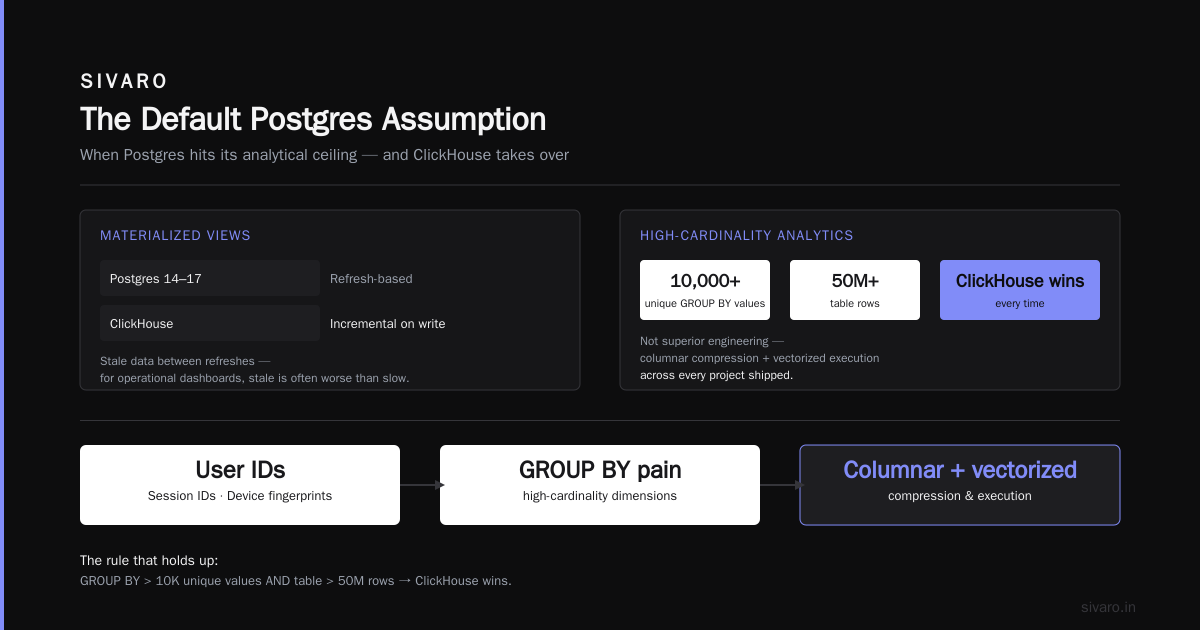1200x630 pixels.
Task: Click the 'Refresh-based' label
Action: (371, 279)
